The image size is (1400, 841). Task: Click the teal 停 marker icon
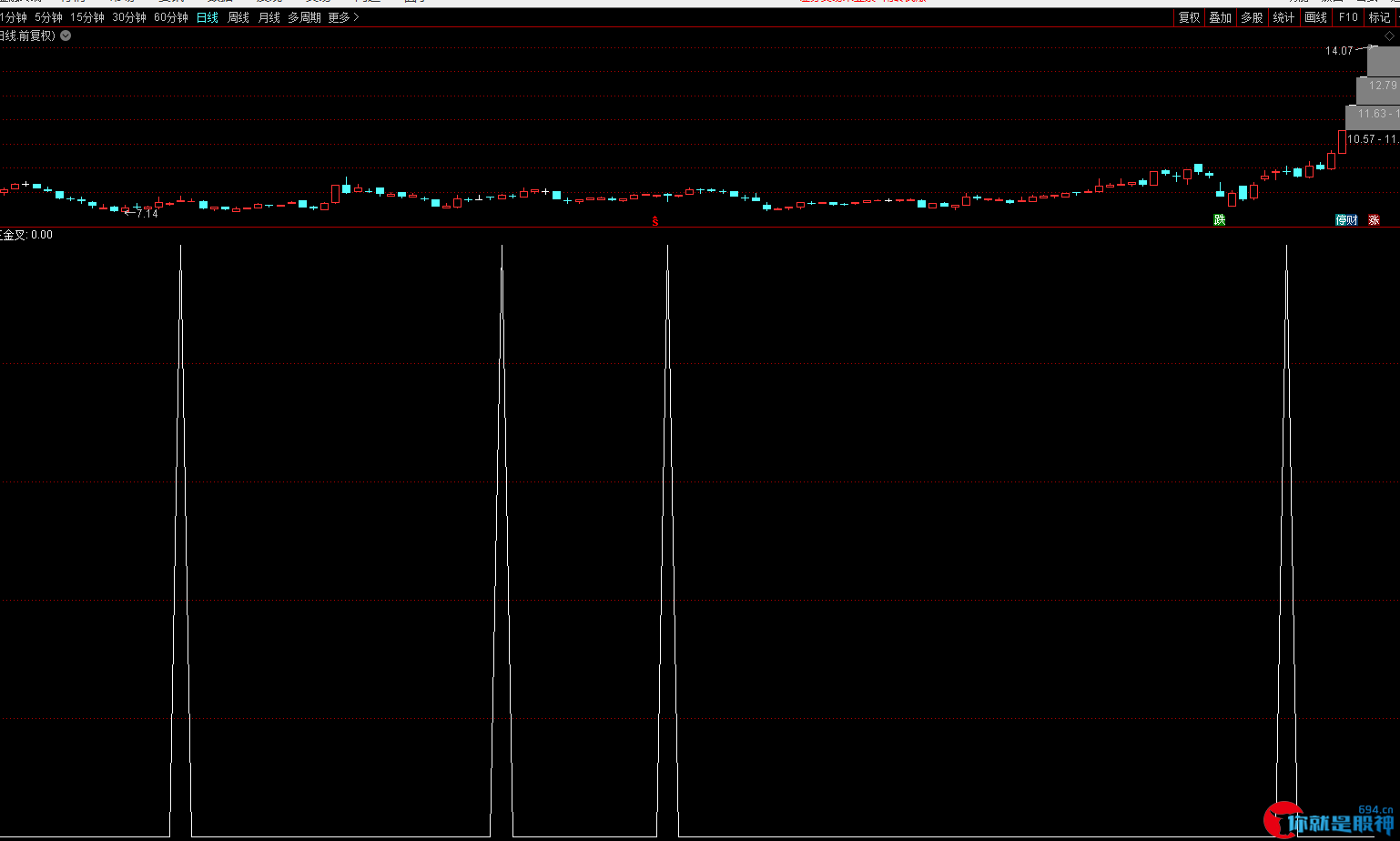pyautogui.click(x=1341, y=219)
